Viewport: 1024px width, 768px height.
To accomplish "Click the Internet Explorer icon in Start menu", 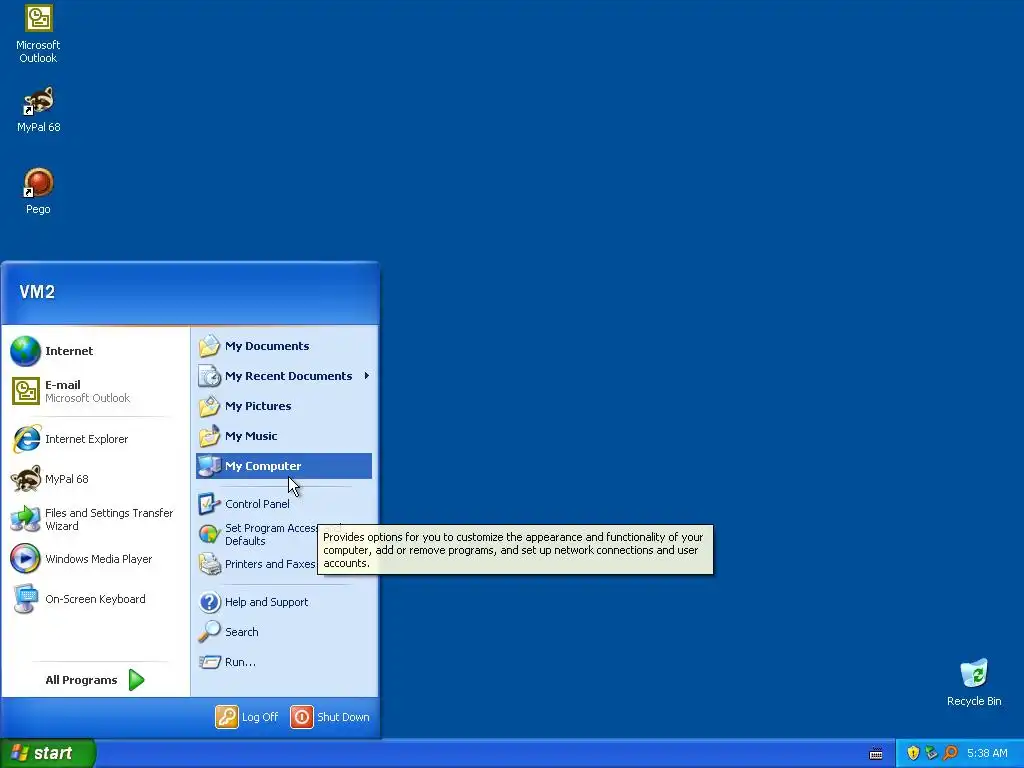I will tap(26, 439).
